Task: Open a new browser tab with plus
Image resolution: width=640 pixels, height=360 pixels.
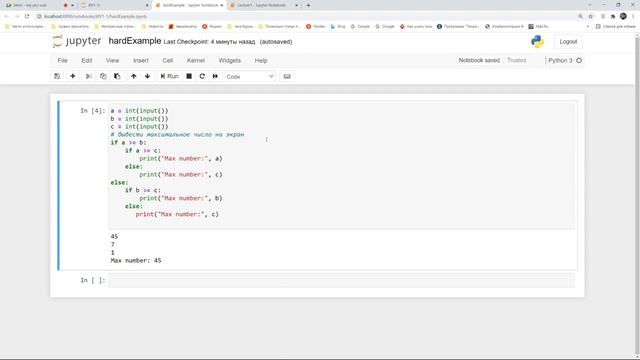Action: [x=308, y=5]
